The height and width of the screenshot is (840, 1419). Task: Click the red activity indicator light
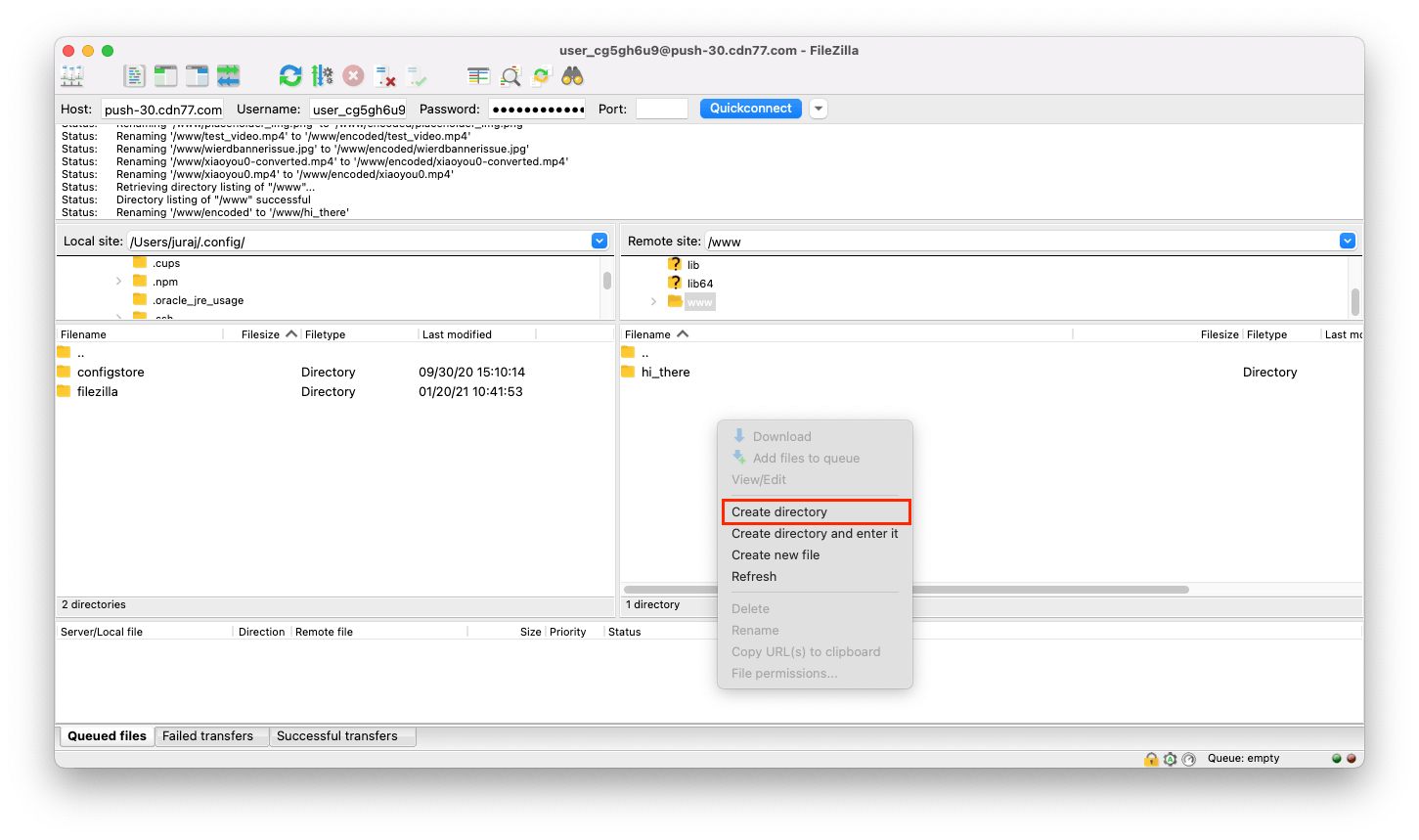click(1352, 759)
